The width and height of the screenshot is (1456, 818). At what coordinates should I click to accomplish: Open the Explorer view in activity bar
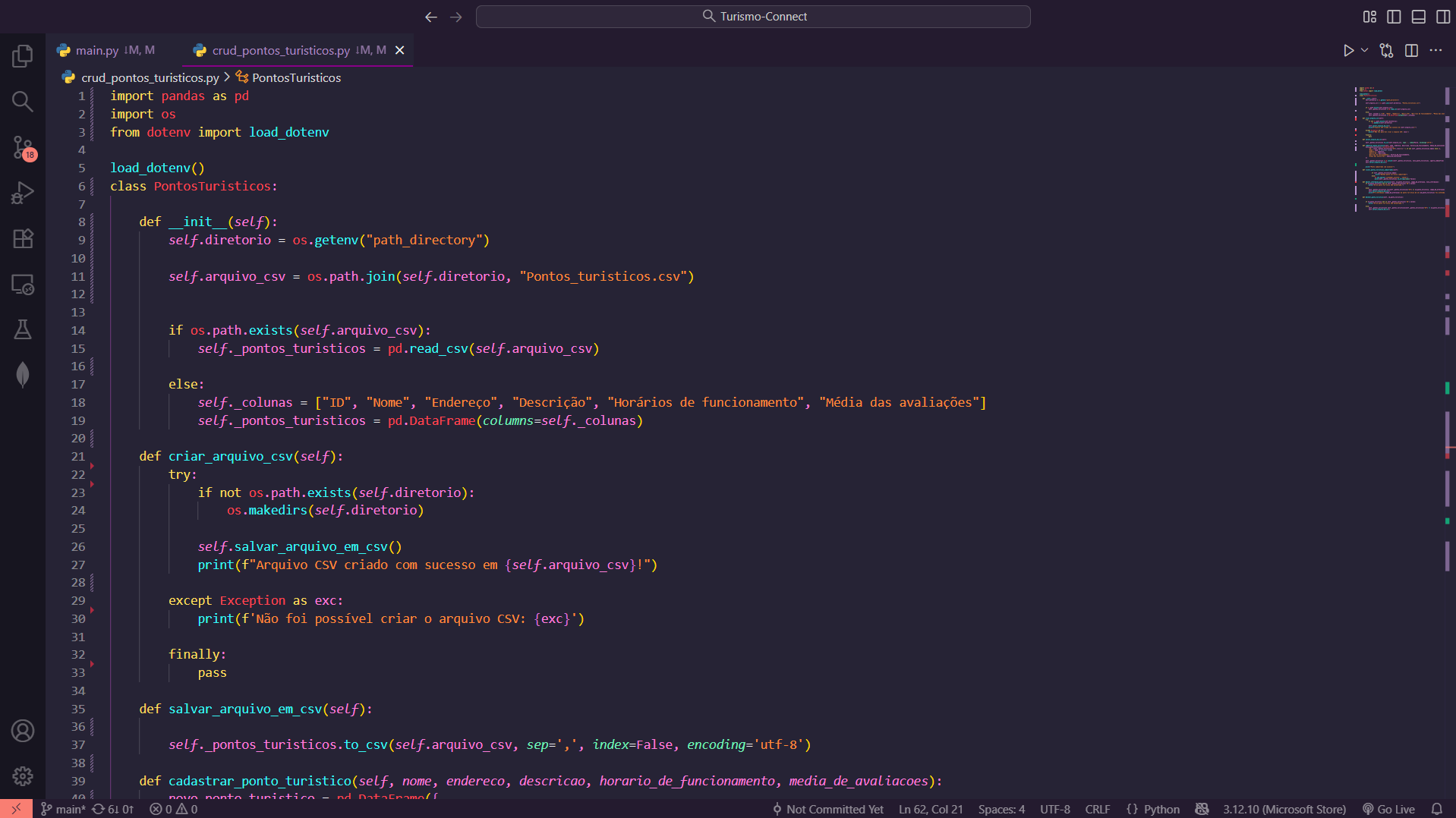(x=23, y=55)
